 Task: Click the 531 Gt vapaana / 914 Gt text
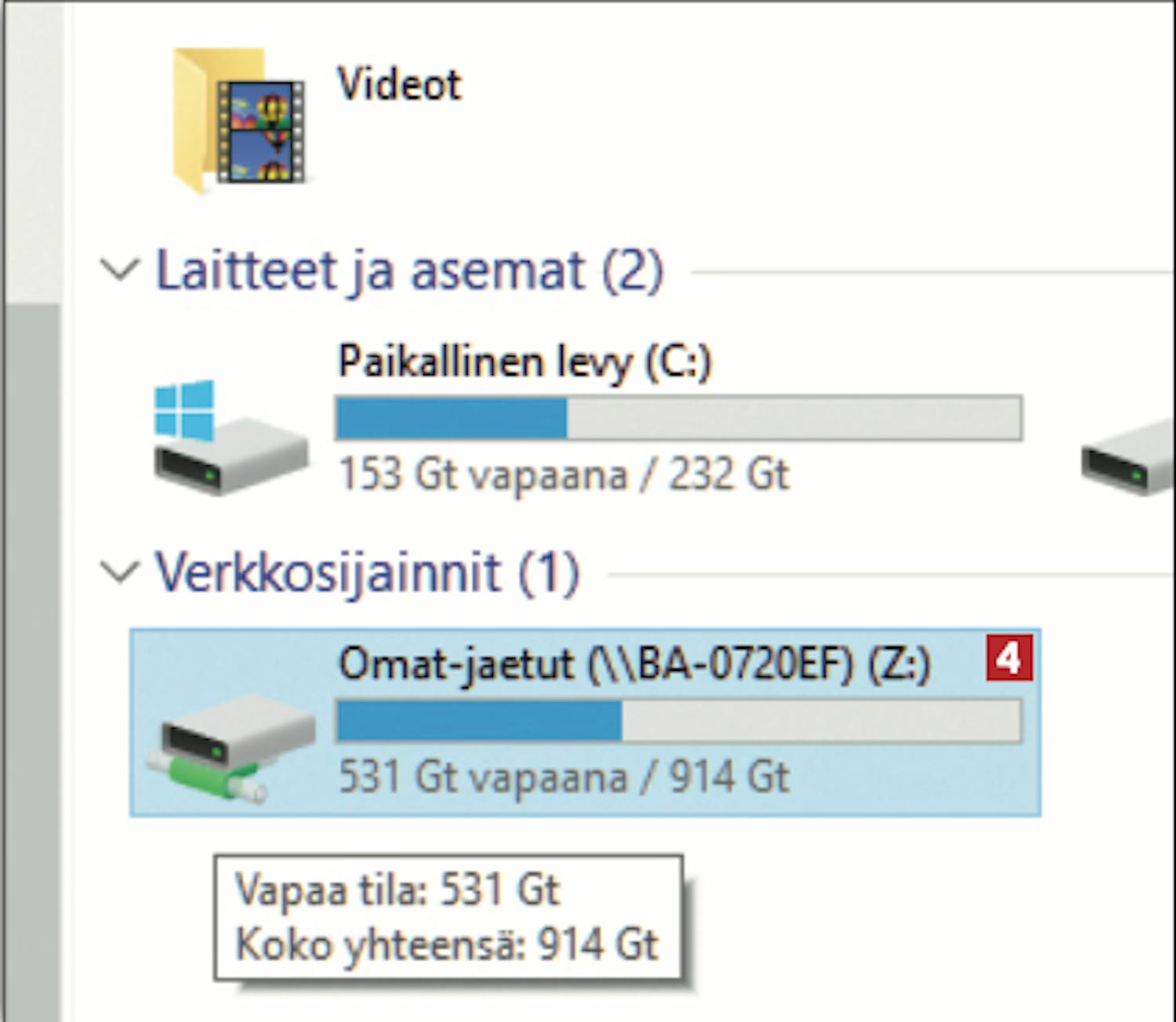pos(564,777)
